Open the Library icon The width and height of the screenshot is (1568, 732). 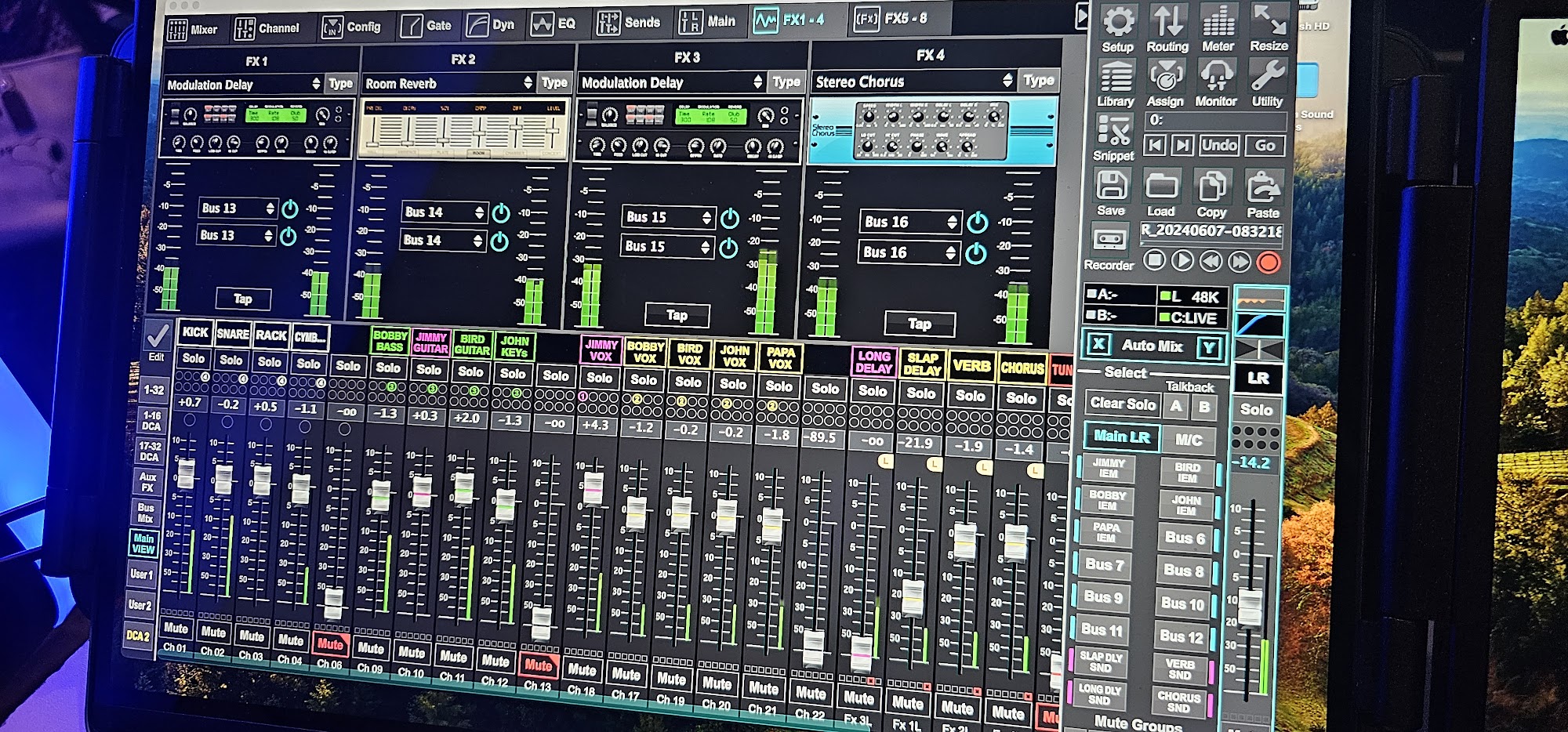(x=1116, y=78)
